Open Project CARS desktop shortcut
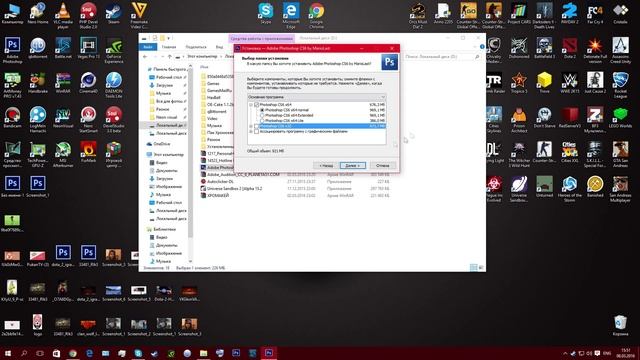Screen dimensions: 640x360 [519, 13]
